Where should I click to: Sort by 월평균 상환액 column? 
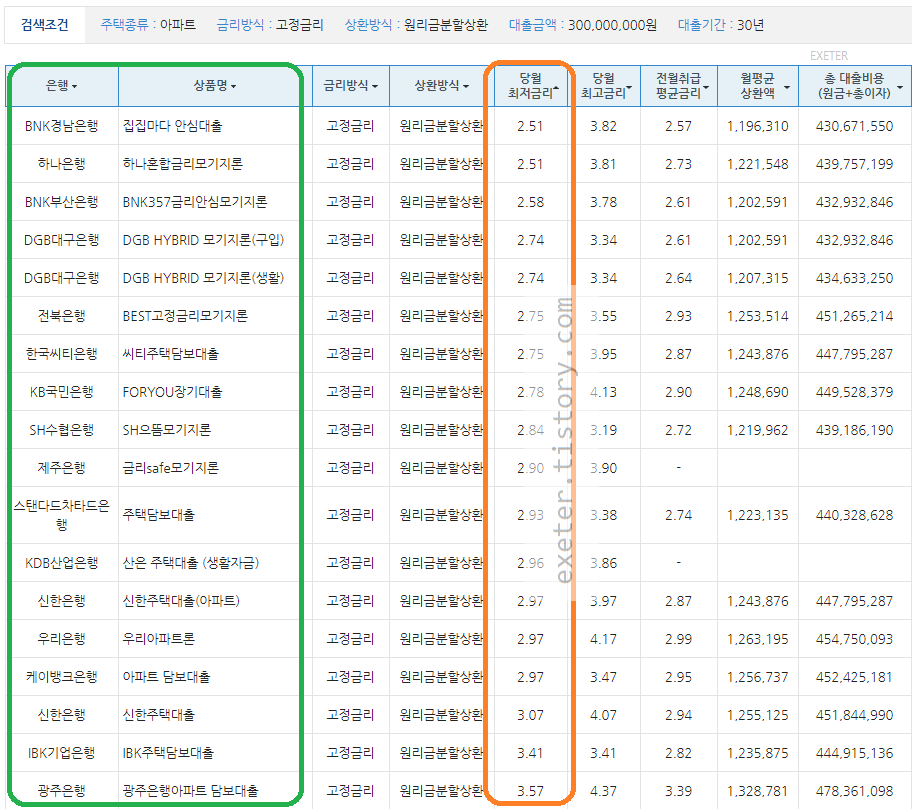(x=758, y=86)
